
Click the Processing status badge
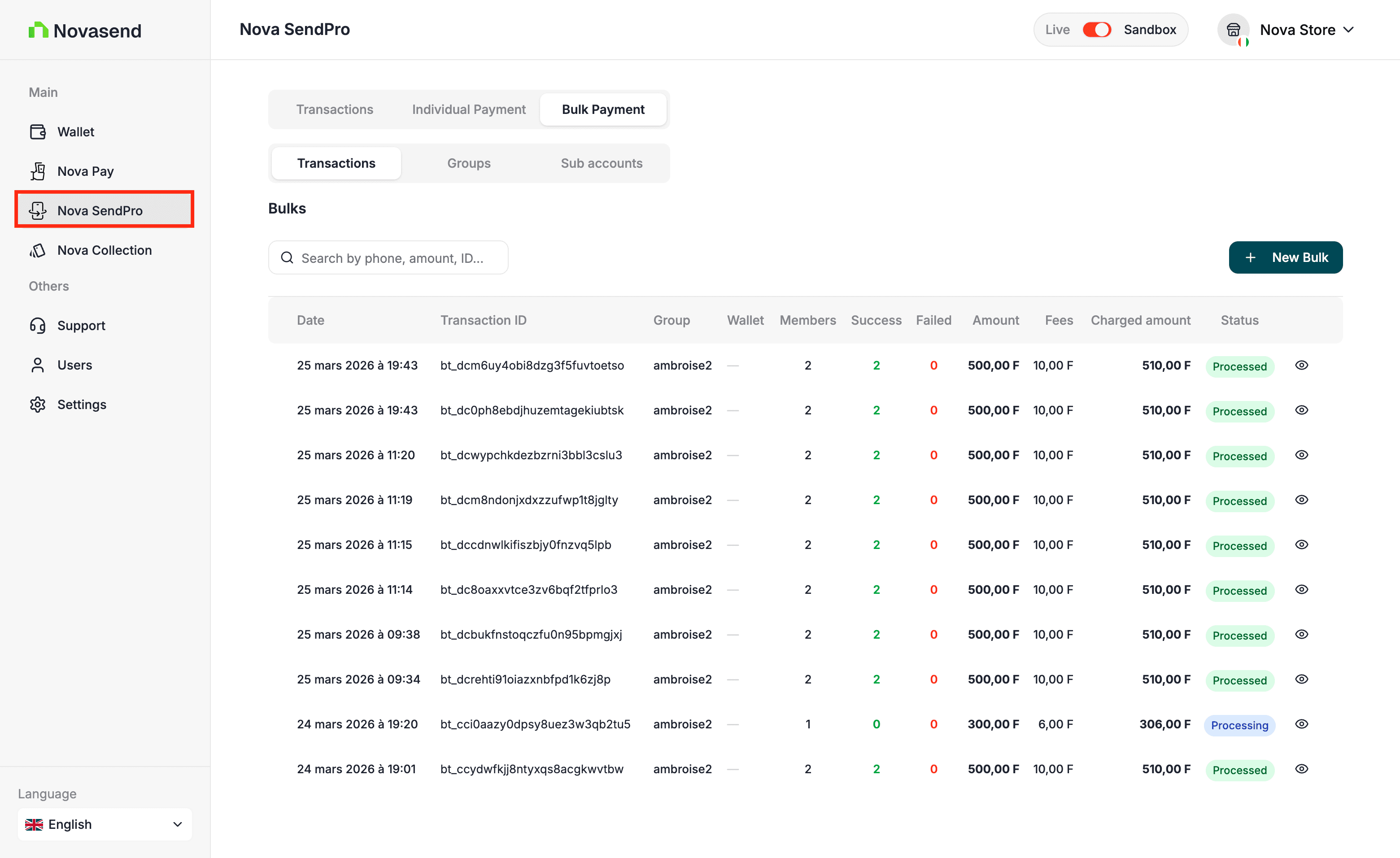(x=1239, y=725)
